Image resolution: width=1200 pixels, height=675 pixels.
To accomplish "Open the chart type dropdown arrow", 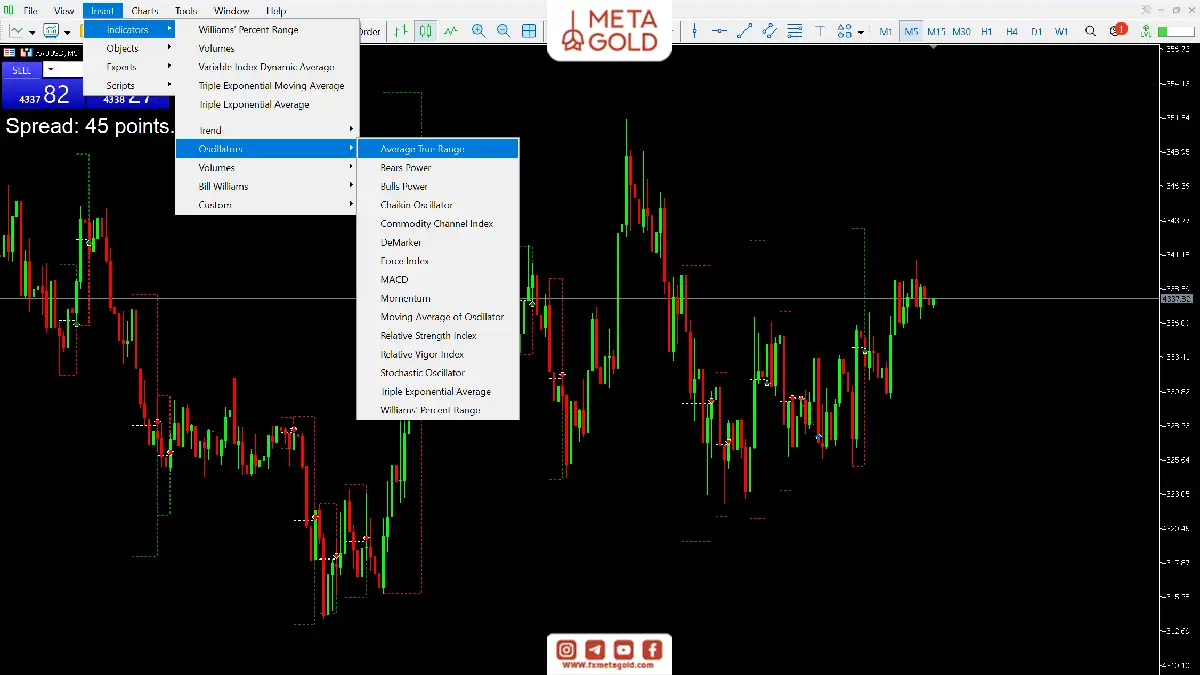I will pyautogui.click(x=32, y=32).
